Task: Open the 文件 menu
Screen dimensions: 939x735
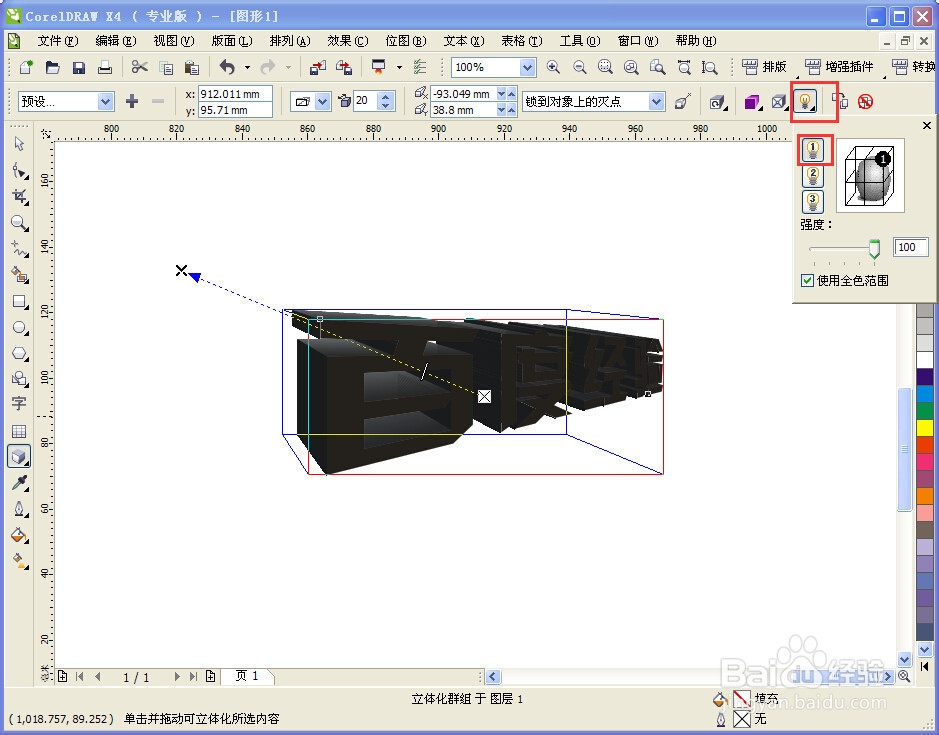Action: tap(57, 41)
